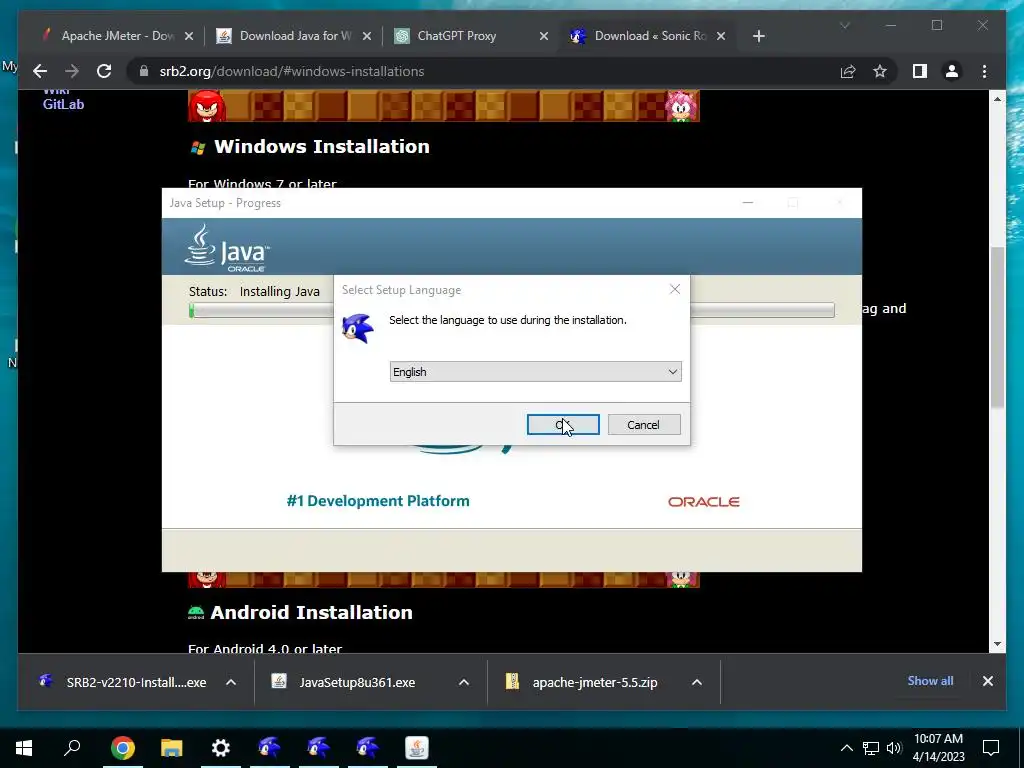Click the Java installation progress bar
The width and height of the screenshot is (1024, 768).
[512, 310]
